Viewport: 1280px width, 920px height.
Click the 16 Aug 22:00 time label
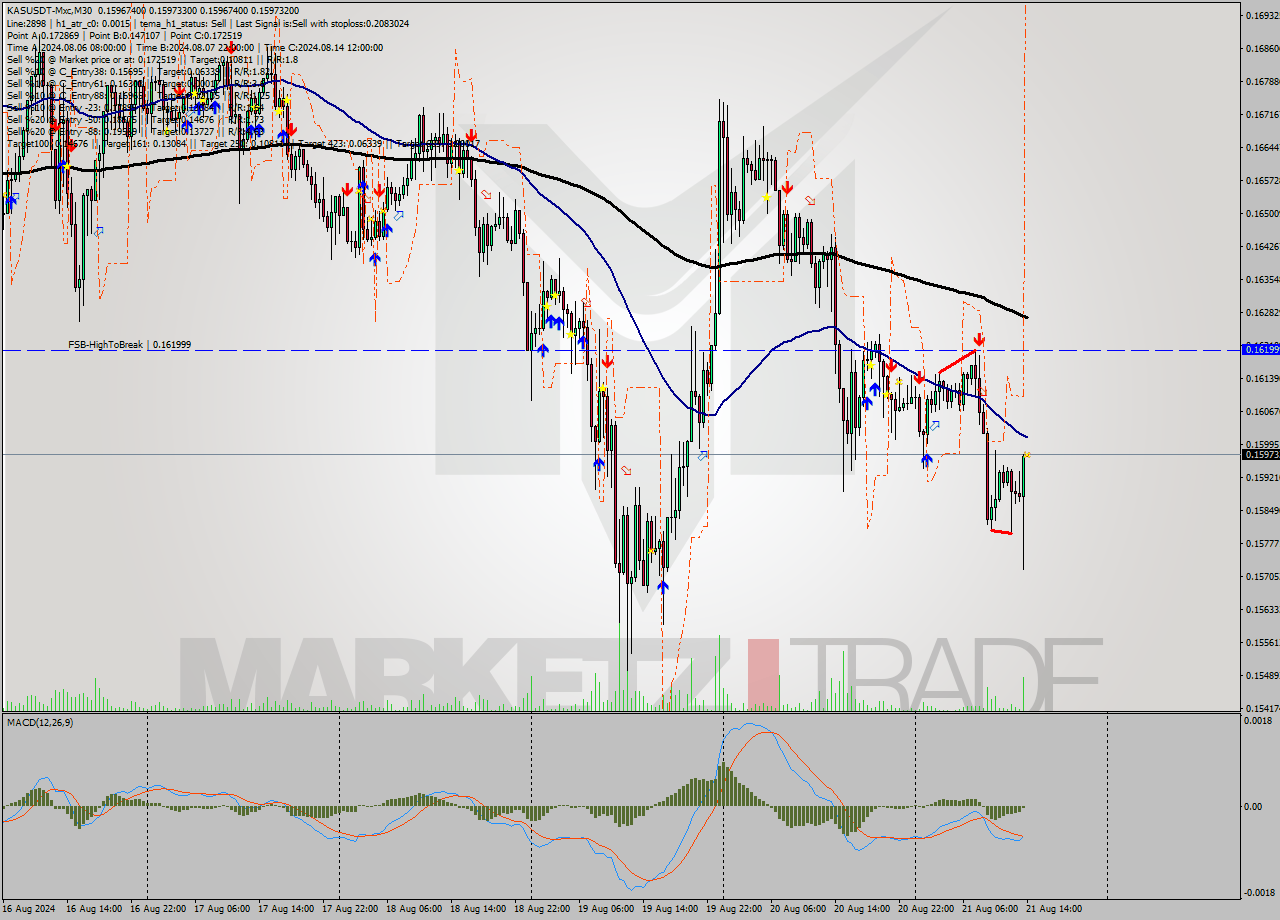tap(157, 909)
